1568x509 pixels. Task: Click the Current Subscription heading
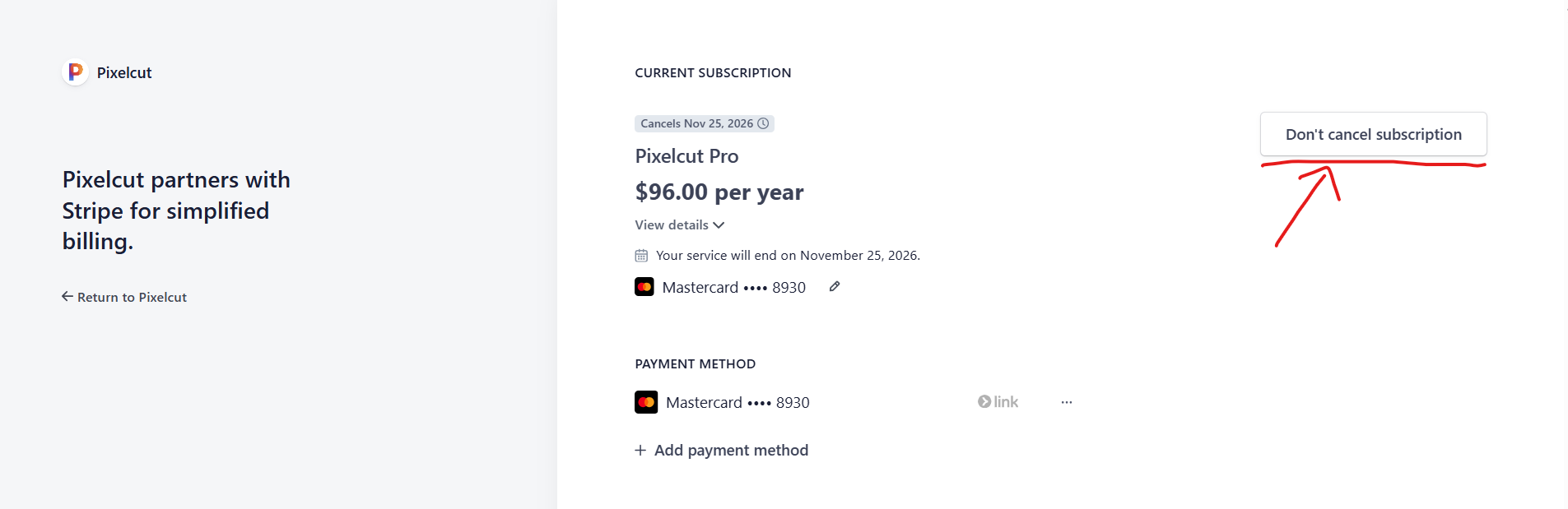coord(713,73)
